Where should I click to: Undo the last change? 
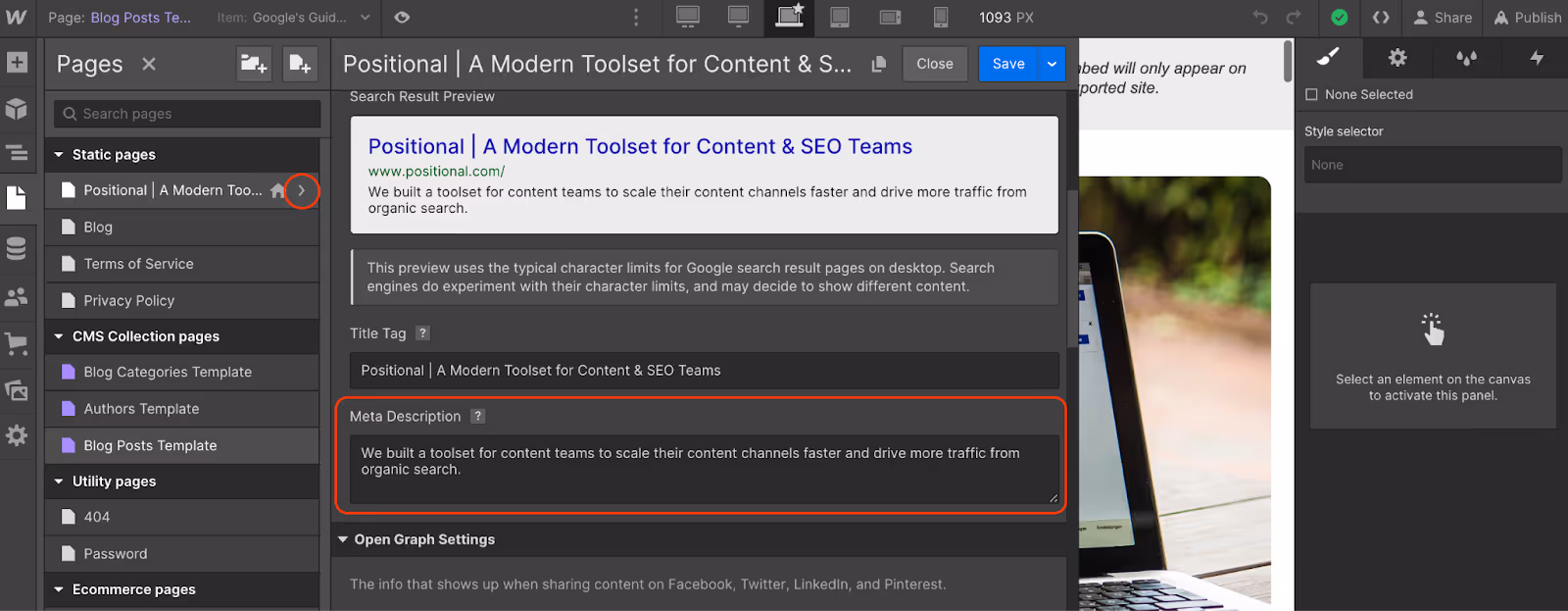pos(1260,18)
